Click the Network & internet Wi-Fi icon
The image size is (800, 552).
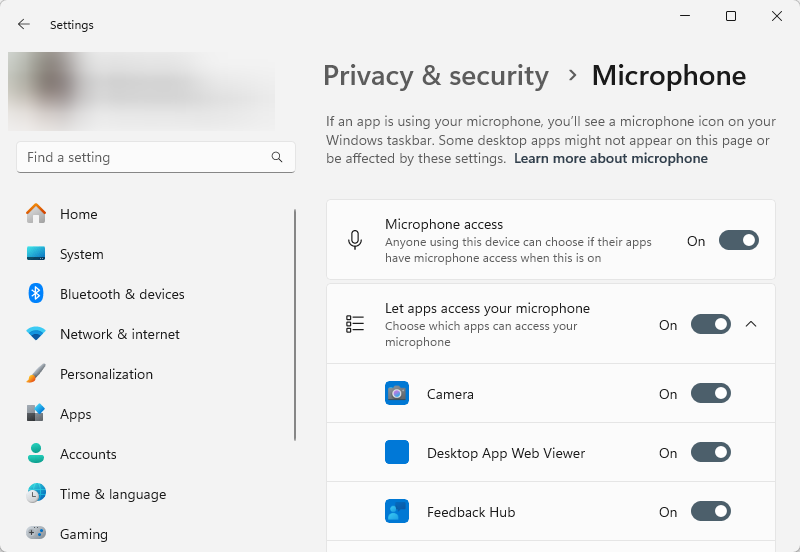36,334
